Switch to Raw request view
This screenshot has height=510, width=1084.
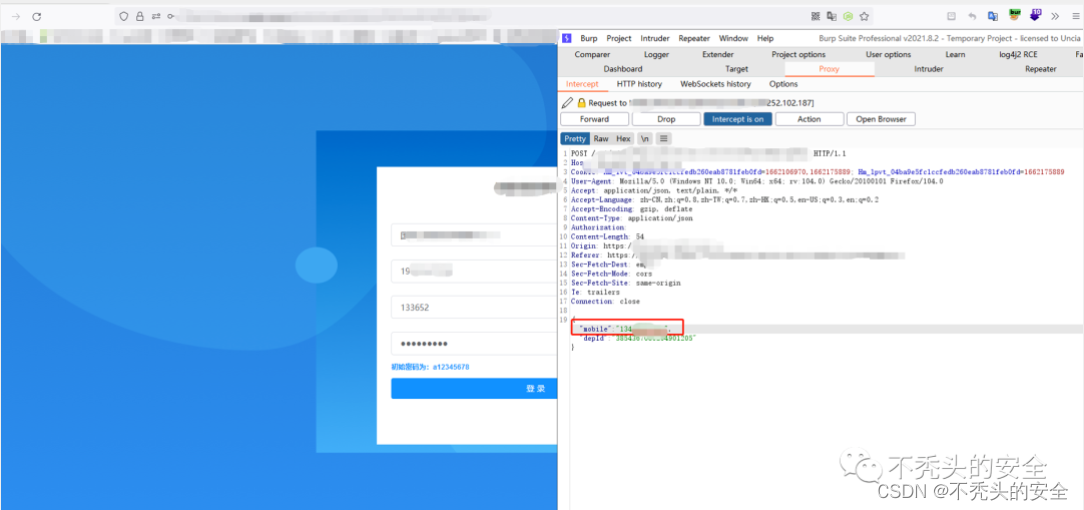(x=601, y=139)
